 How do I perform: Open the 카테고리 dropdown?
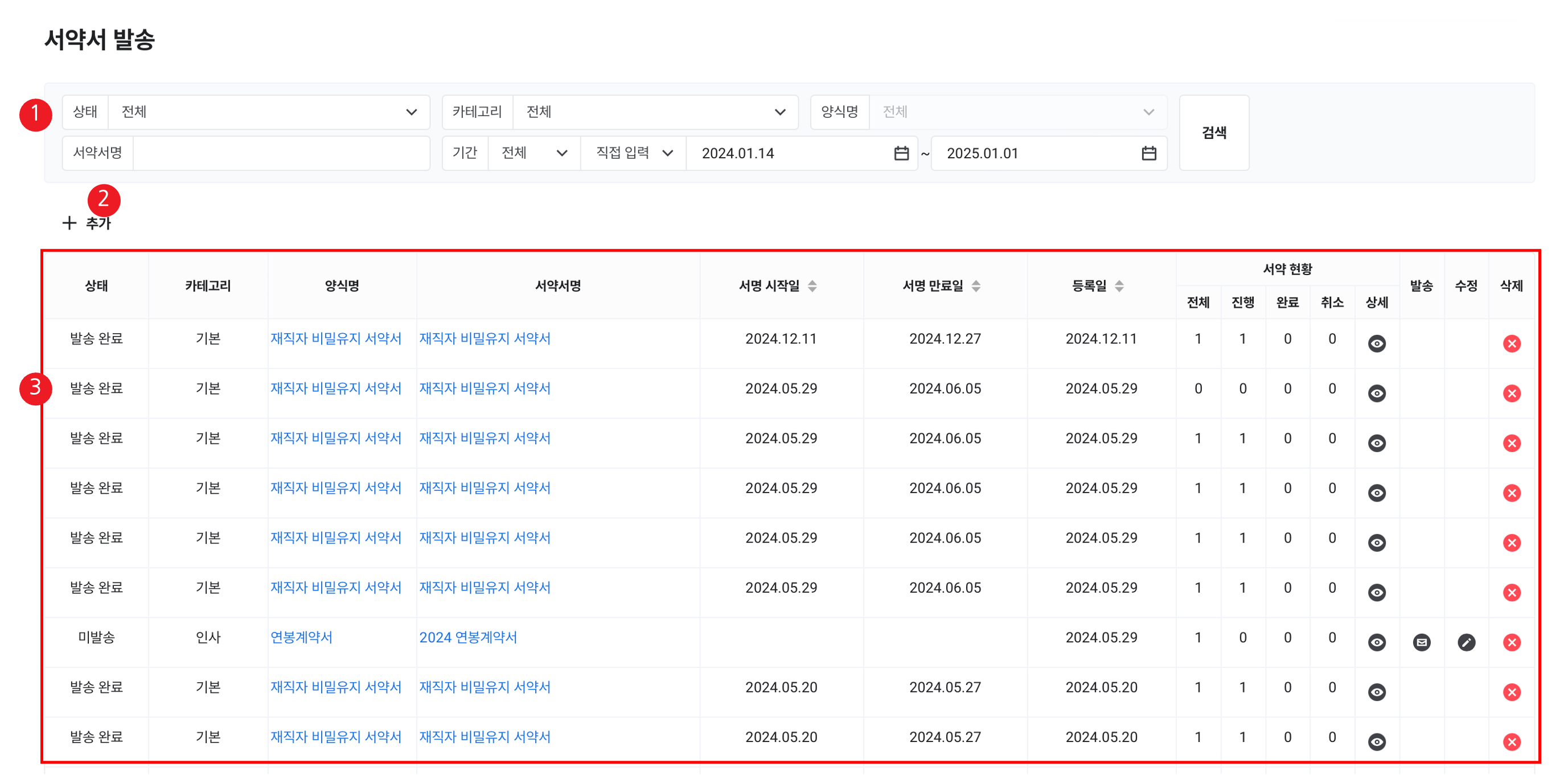point(655,112)
